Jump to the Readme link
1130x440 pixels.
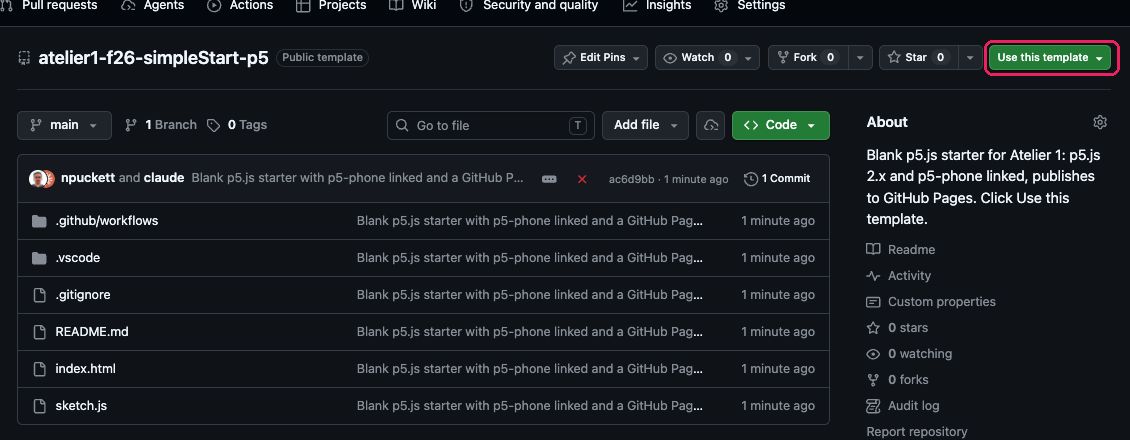pyautogui.click(x=901, y=250)
